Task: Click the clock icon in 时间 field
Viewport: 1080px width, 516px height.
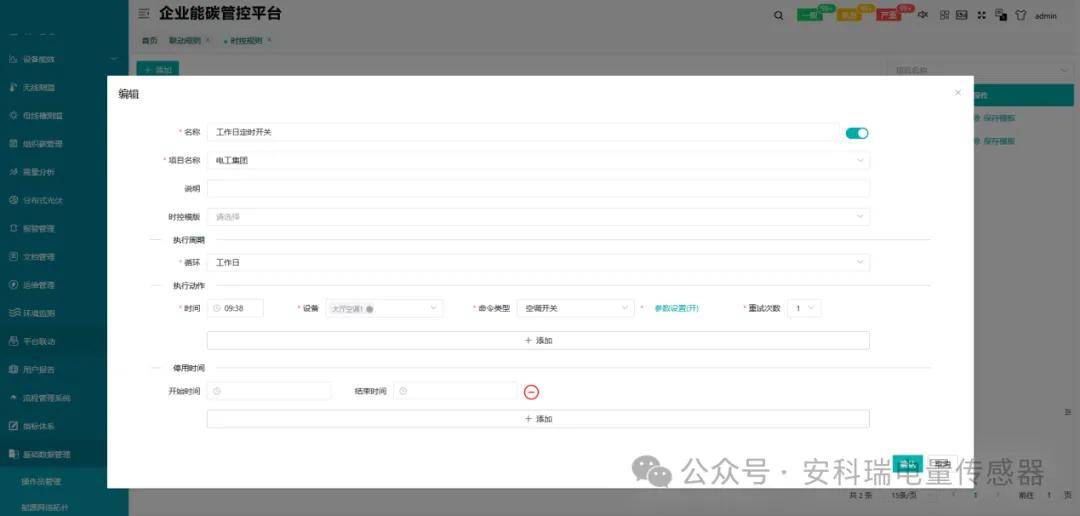Action: 217,309
